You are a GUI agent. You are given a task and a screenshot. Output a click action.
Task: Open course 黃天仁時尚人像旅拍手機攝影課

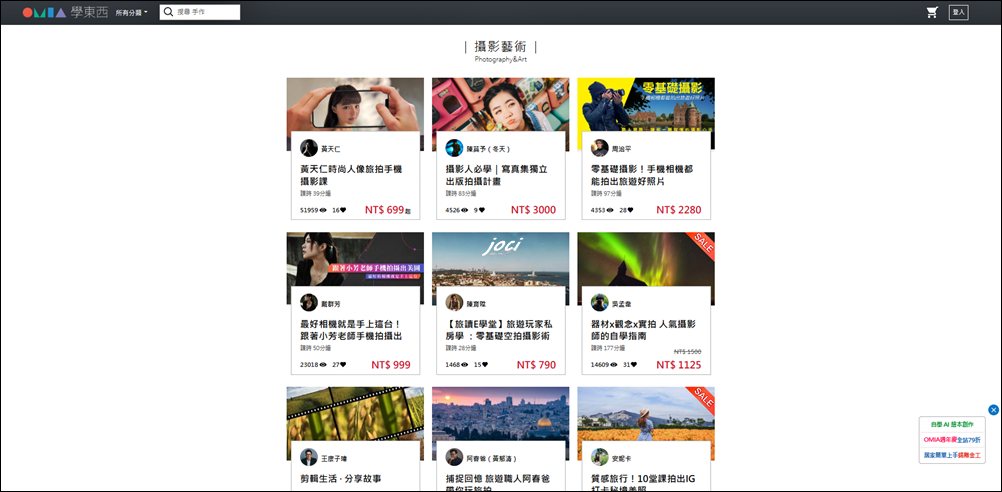(x=351, y=175)
